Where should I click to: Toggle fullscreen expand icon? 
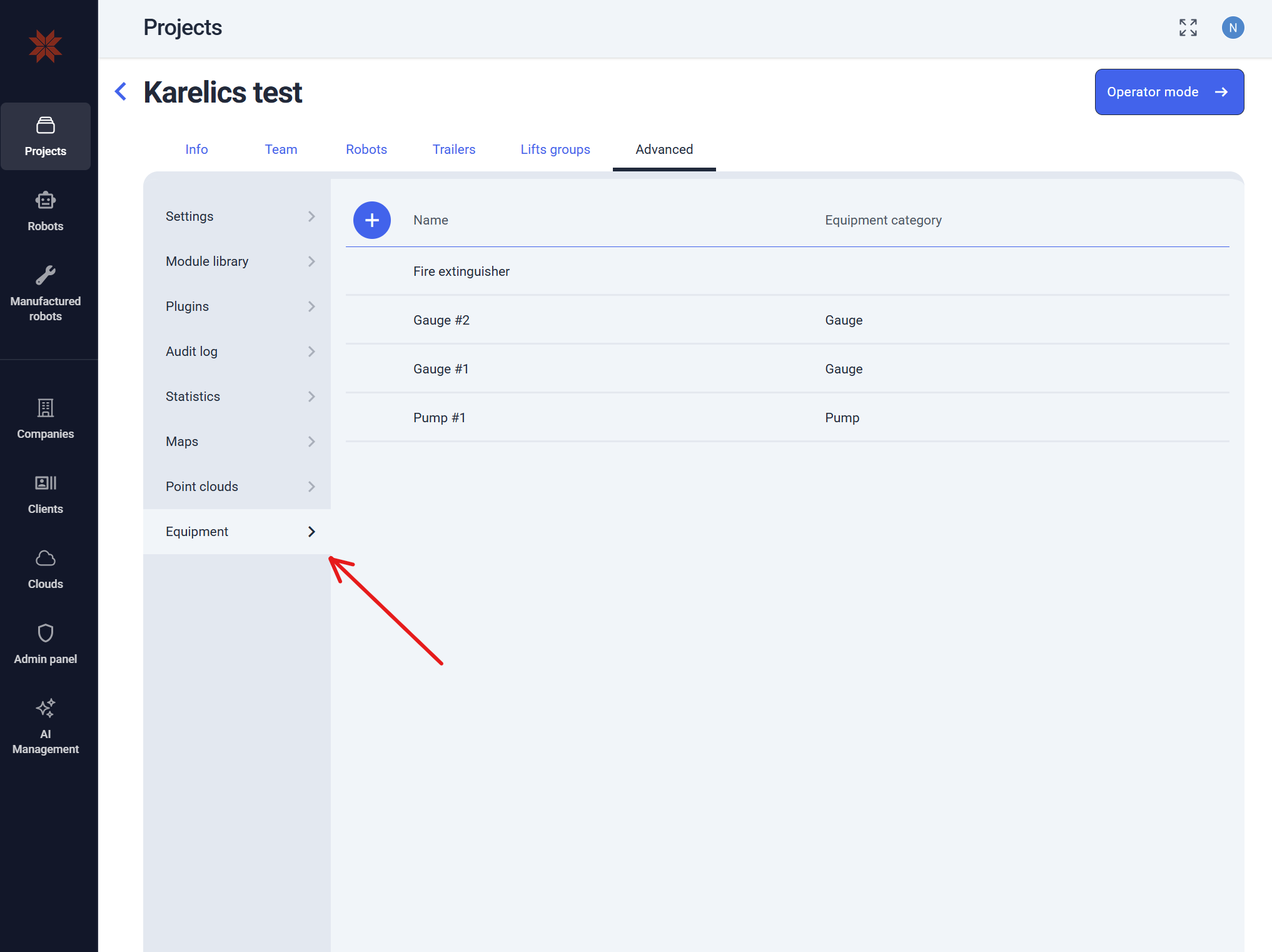[x=1188, y=28]
